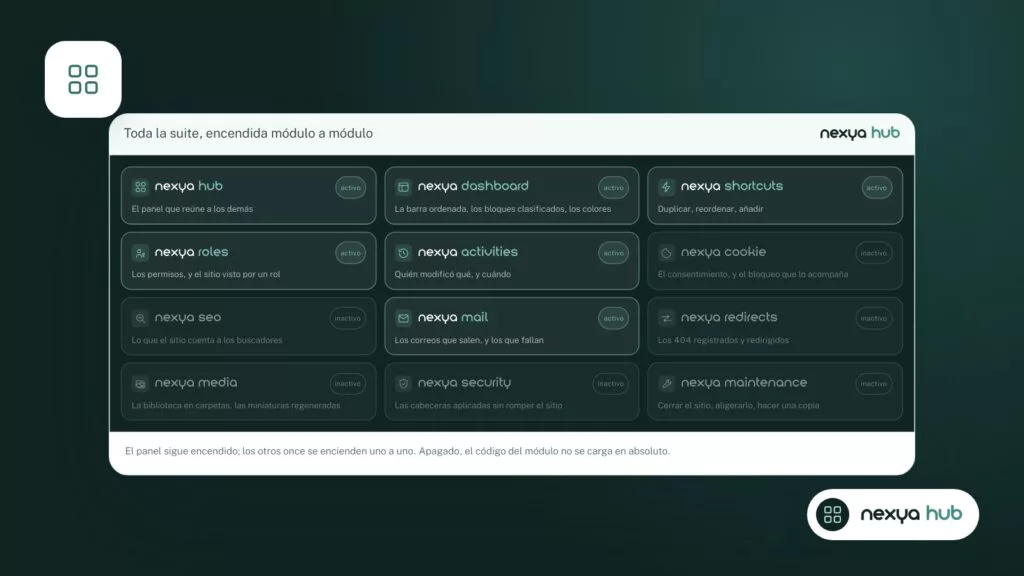Click the round grid icon in bottom nexya hub badge
Image resolution: width=1024 pixels, height=576 pixels.
[832, 515]
